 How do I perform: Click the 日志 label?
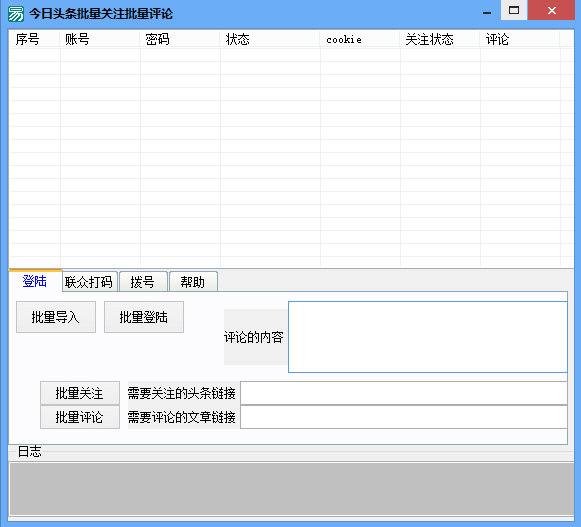tap(30, 451)
